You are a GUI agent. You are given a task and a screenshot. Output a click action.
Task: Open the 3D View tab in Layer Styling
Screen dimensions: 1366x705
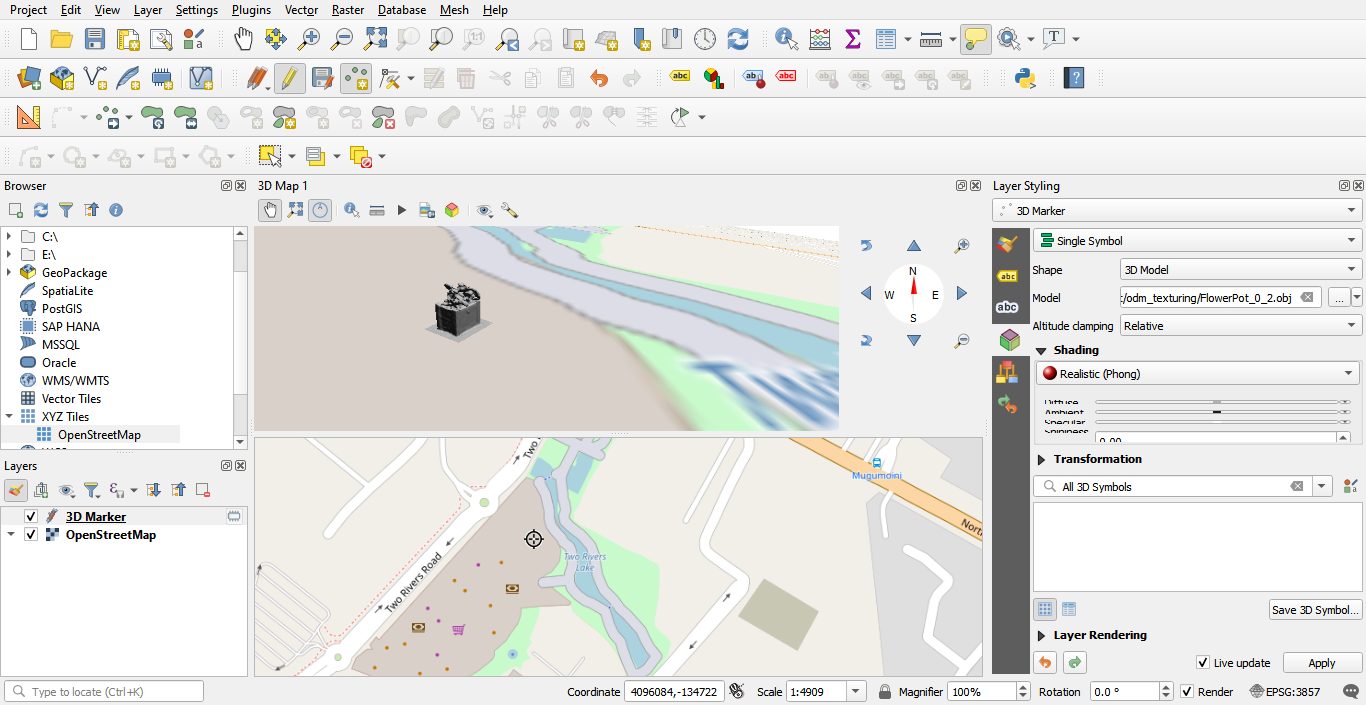[1008, 340]
